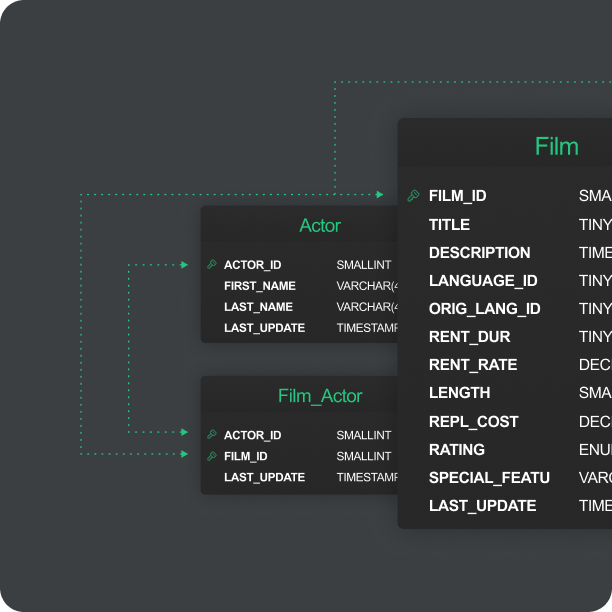Click the LENGTH column in Film table
Screen dimensions: 612x612
coord(459,393)
